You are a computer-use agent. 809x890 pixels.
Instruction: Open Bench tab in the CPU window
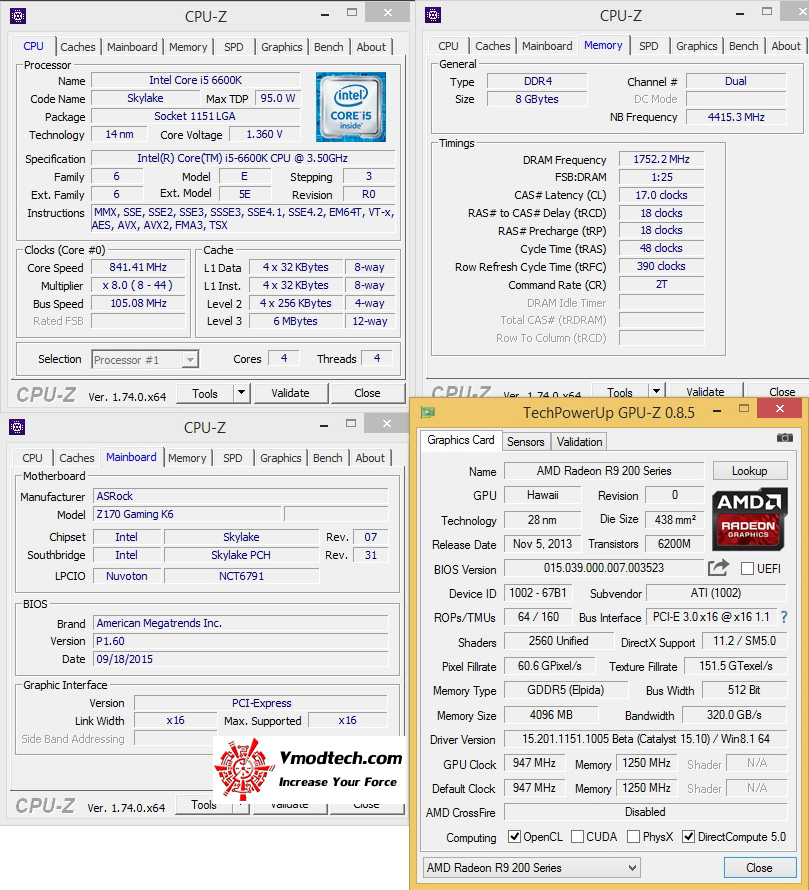(x=329, y=47)
